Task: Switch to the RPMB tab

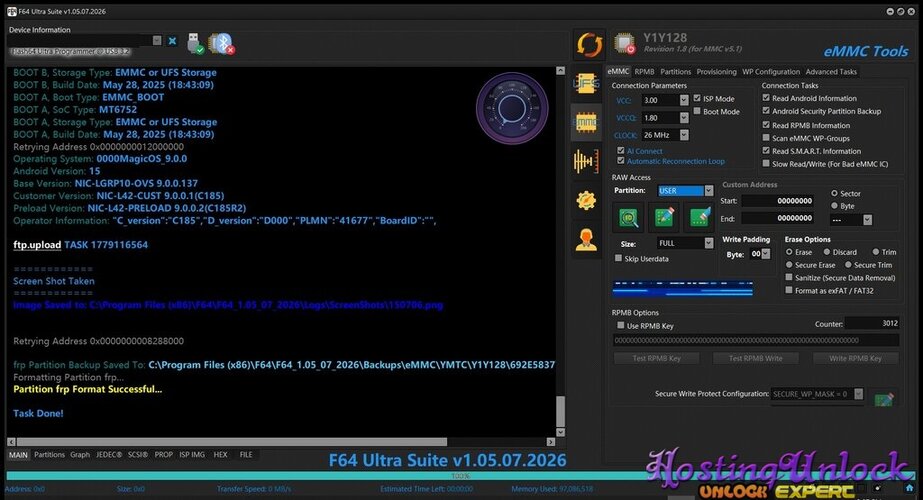Action: (645, 71)
